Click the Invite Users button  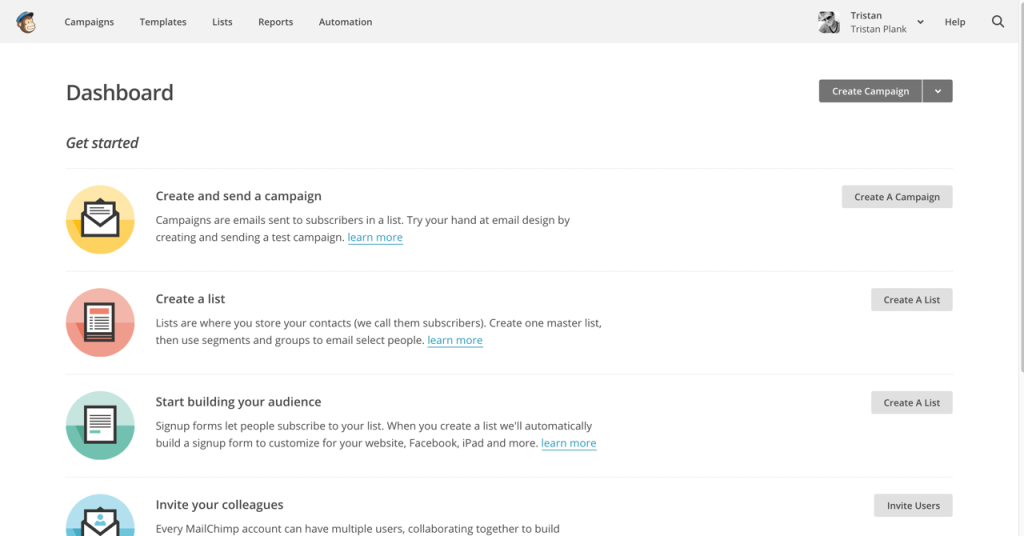click(913, 505)
